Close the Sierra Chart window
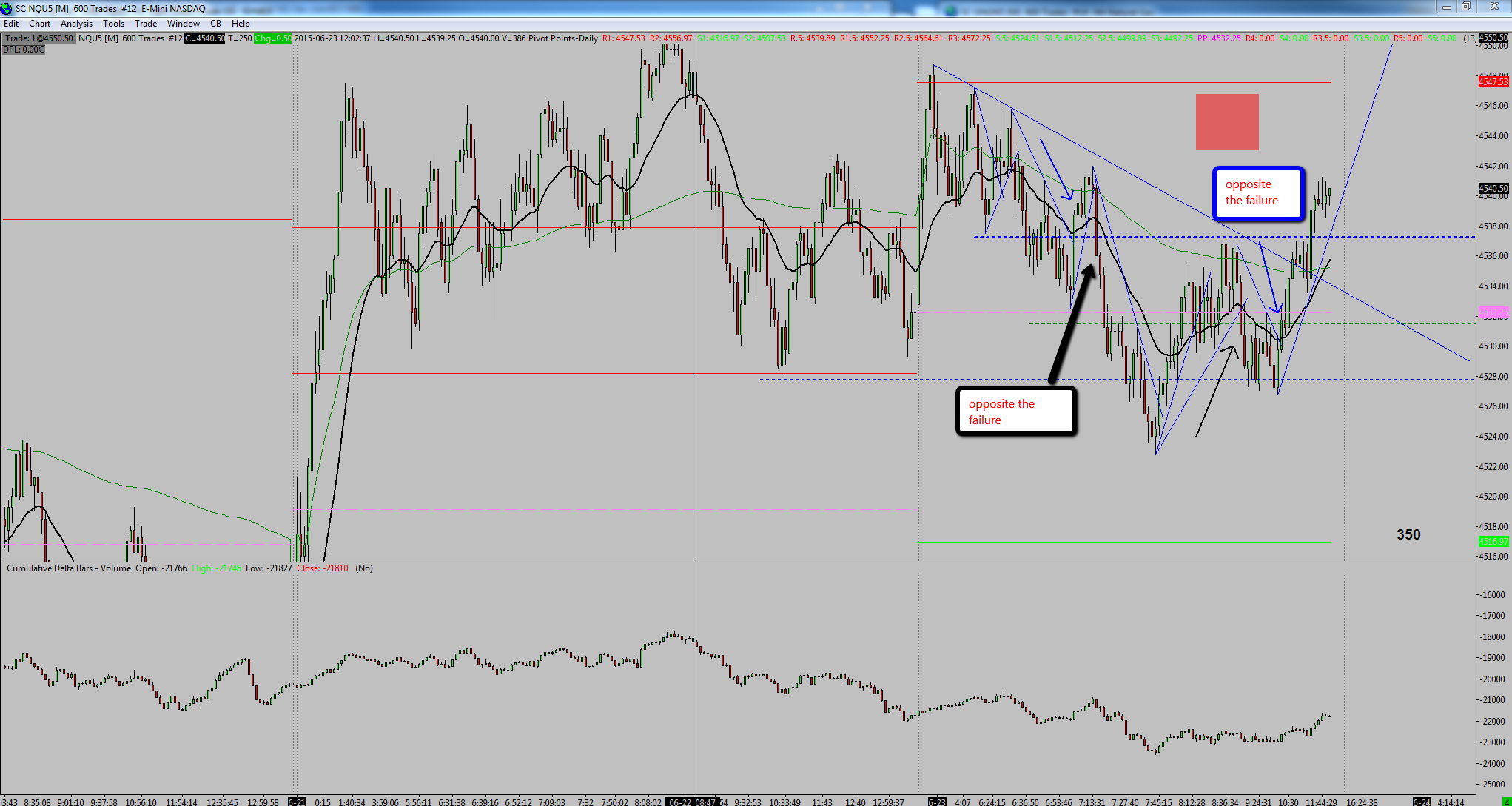1512x806 pixels. (x=1493, y=7)
